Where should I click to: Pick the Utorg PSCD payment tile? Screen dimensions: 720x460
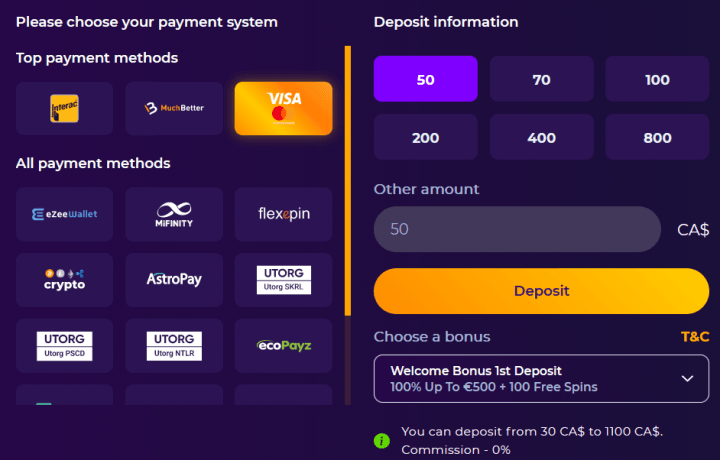click(x=64, y=346)
